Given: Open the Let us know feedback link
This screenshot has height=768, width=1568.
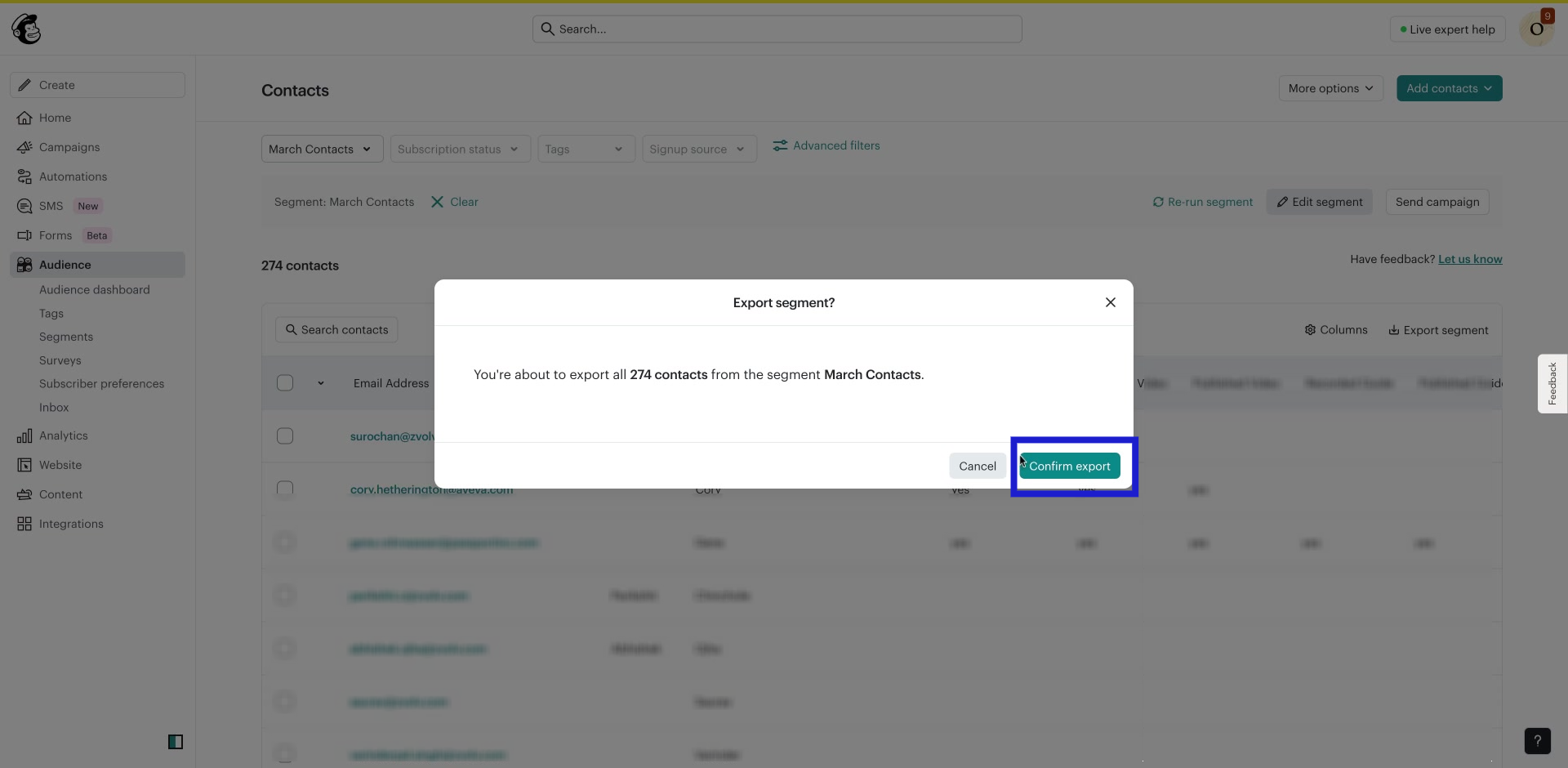Looking at the screenshot, I should tap(1471, 259).
